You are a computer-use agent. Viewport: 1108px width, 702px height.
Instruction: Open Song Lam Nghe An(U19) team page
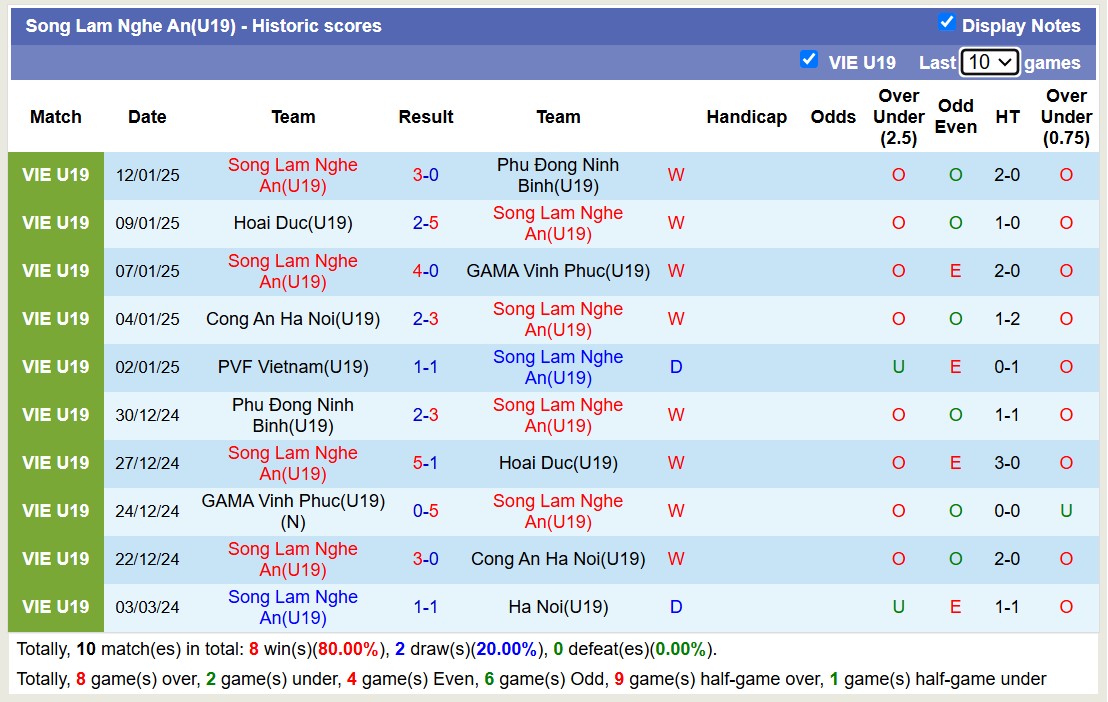tap(292, 175)
